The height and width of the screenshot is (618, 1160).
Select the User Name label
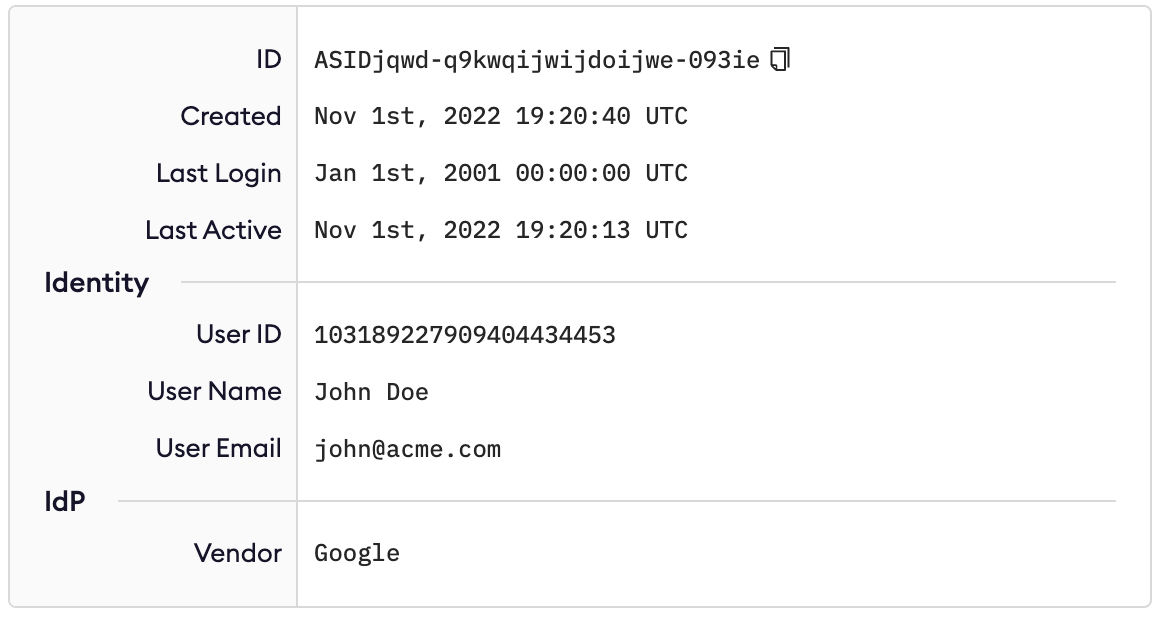(x=214, y=391)
